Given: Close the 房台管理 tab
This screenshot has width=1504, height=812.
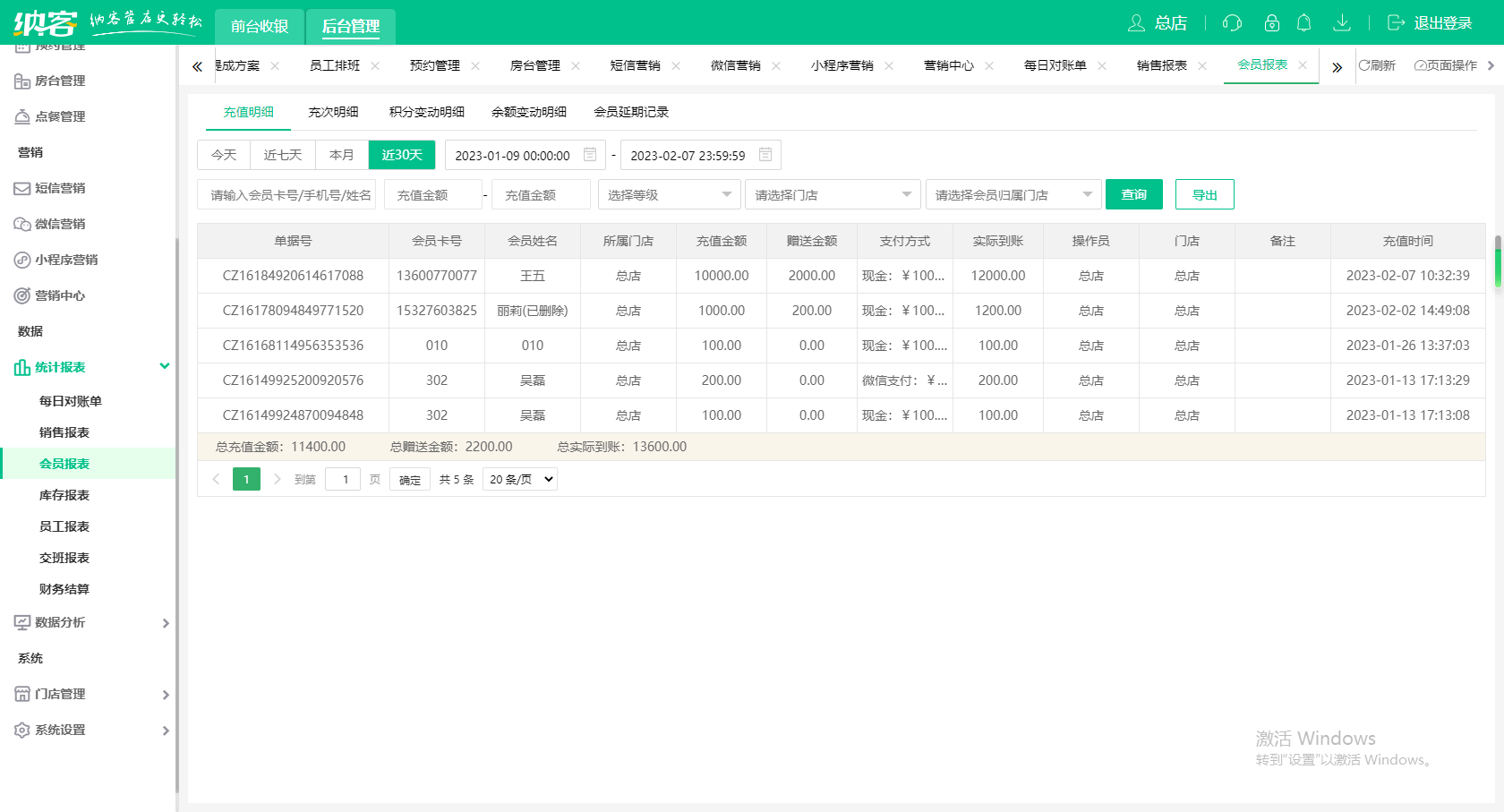Looking at the screenshot, I should tap(576, 65).
